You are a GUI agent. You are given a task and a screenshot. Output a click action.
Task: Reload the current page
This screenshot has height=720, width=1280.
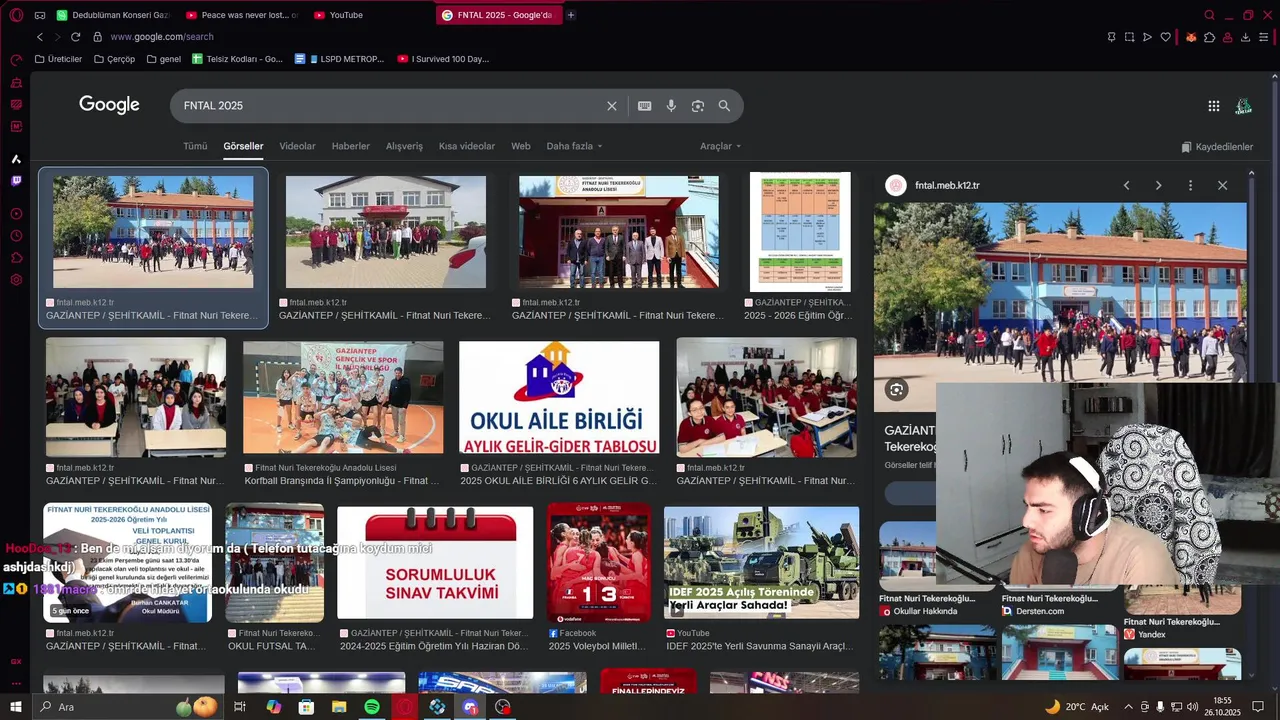(75, 37)
